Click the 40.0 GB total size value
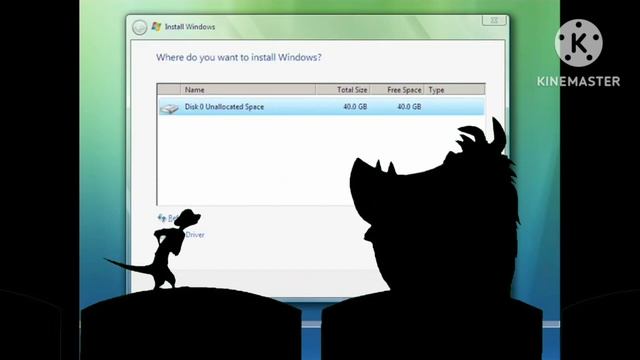 point(355,107)
